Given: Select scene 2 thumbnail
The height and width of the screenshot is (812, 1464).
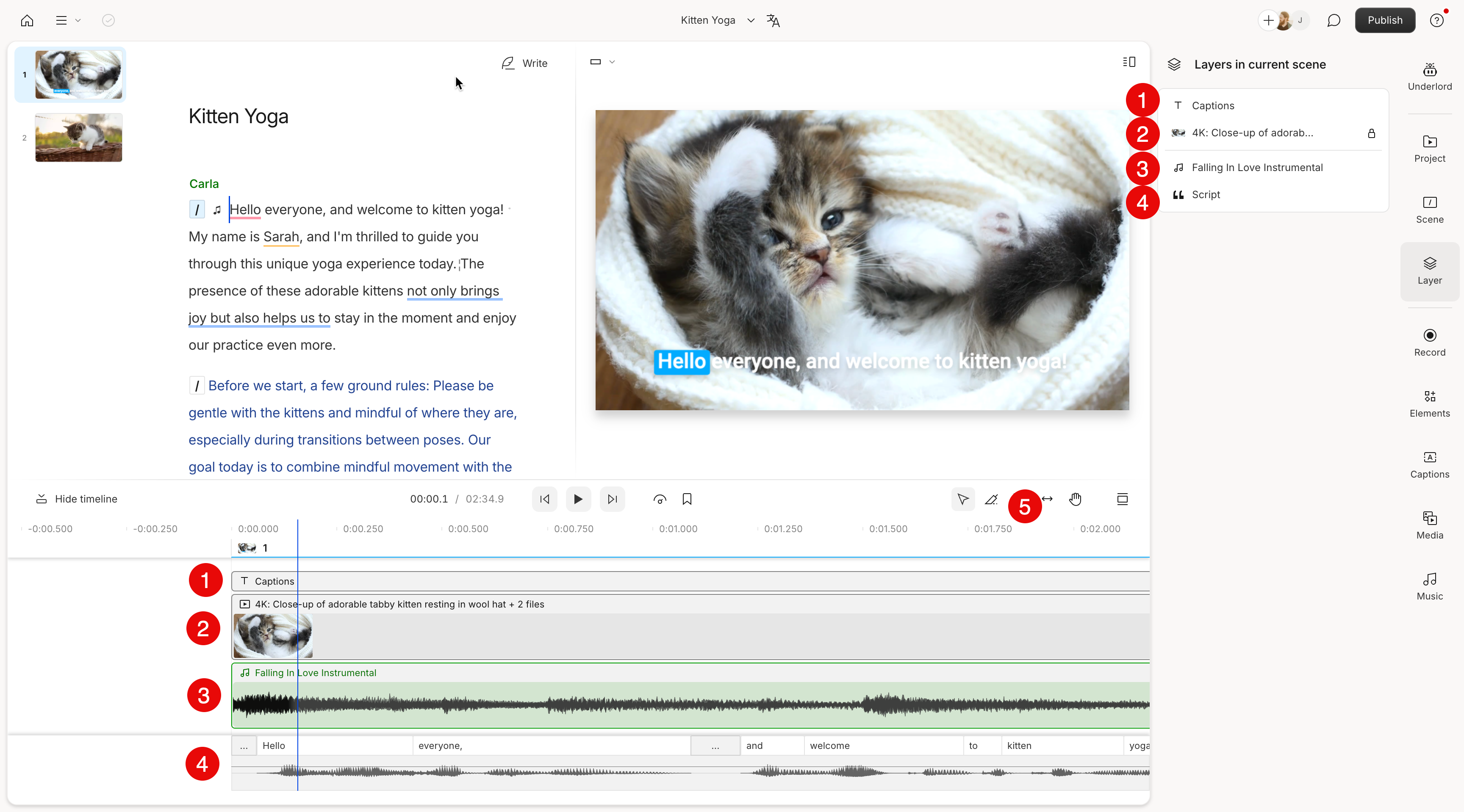Looking at the screenshot, I should (x=78, y=138).
